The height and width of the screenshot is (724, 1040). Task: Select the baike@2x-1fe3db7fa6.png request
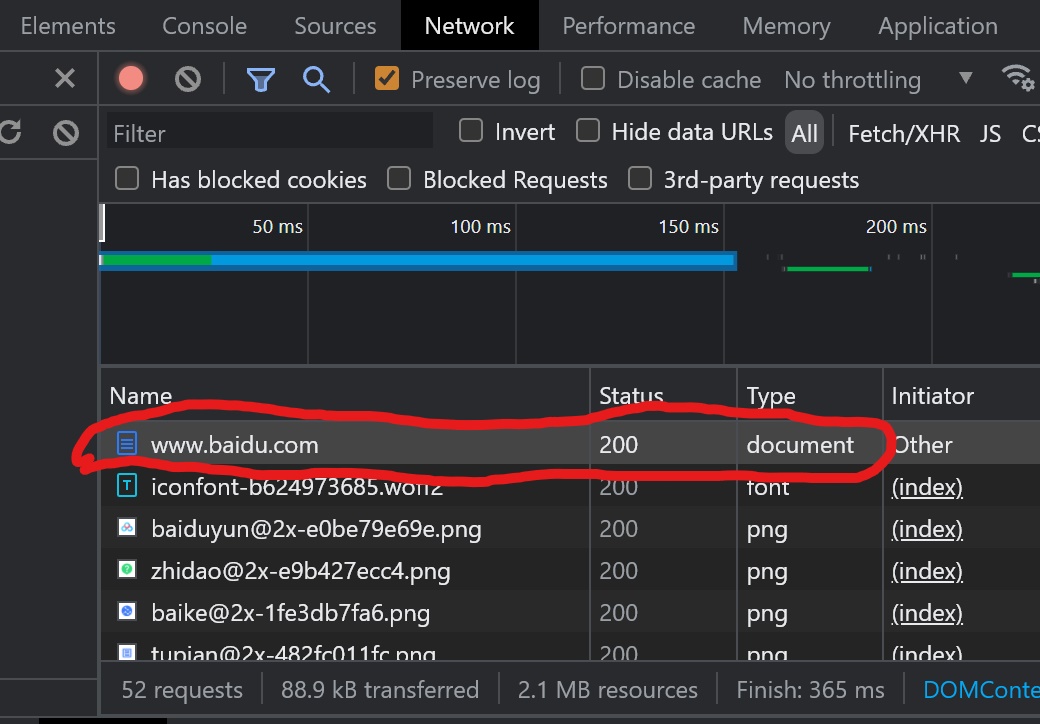coord(570,612)
